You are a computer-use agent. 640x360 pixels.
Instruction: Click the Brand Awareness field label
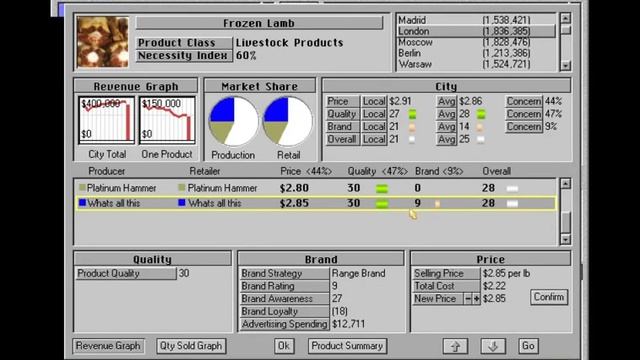[284, 299]
